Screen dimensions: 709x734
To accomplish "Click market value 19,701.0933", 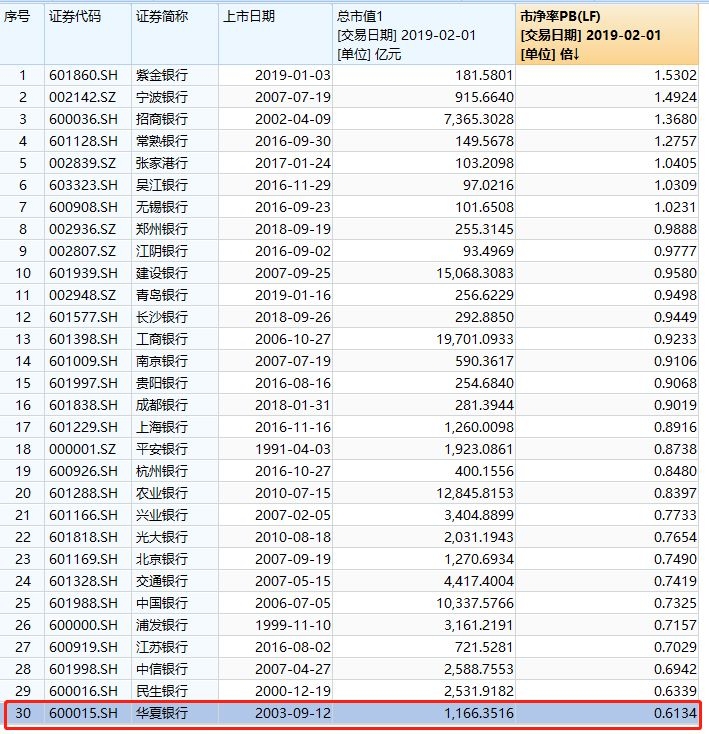I will click(x=475, y=339).
